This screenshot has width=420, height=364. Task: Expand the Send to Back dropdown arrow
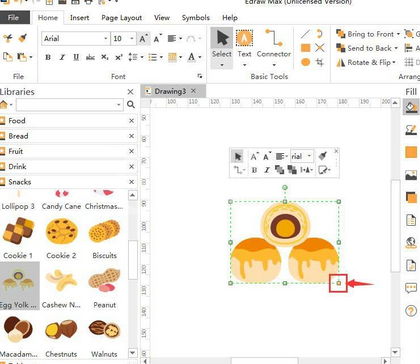396,48
